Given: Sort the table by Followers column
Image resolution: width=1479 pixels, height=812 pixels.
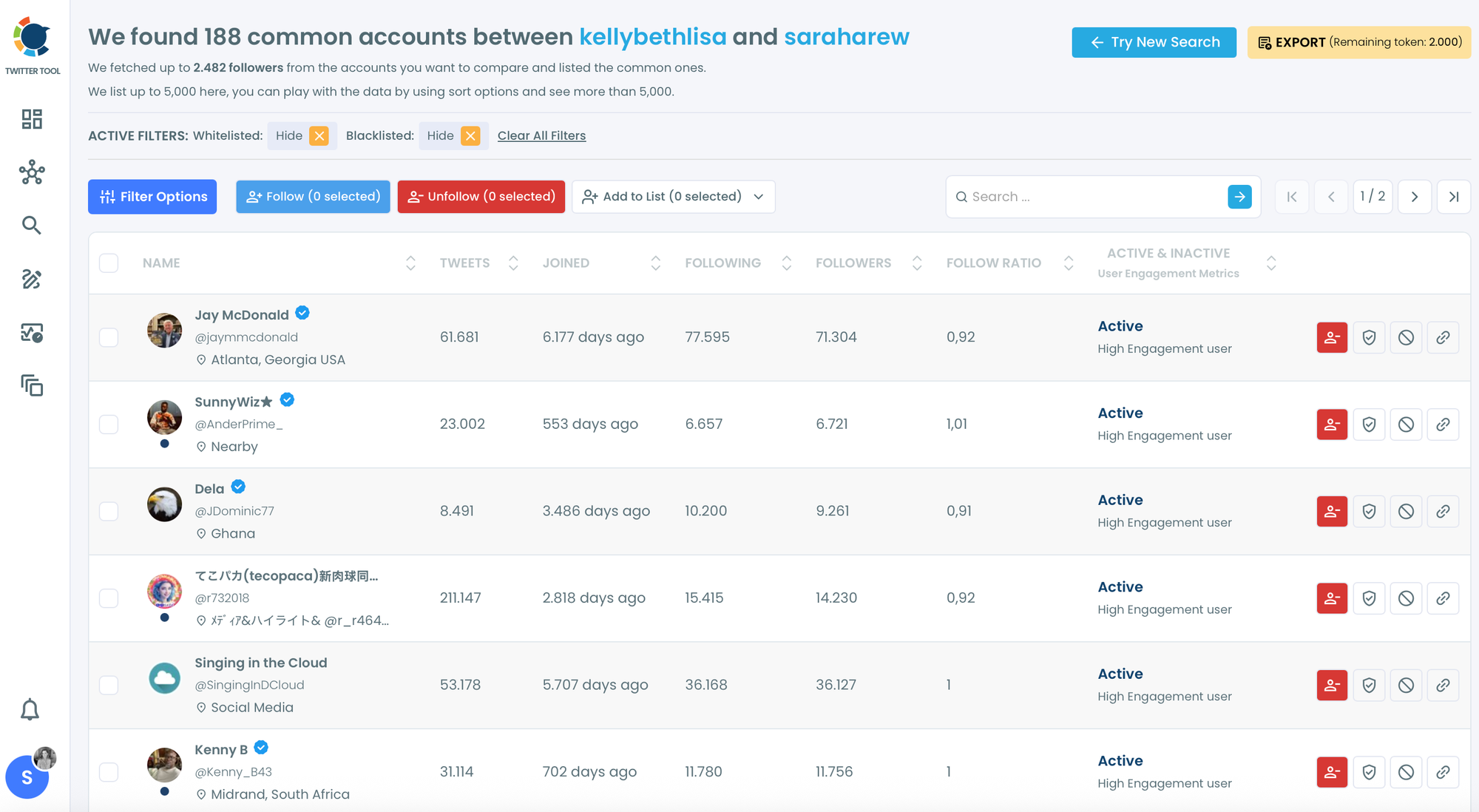Looking at the screenshot, I should click(x=916, y=263).
